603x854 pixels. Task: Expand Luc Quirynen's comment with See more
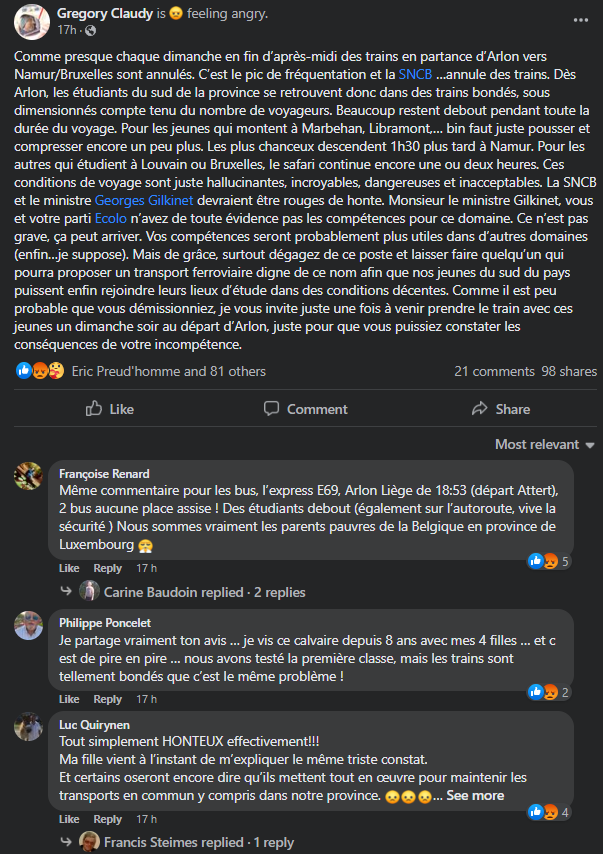coord(475,795)
